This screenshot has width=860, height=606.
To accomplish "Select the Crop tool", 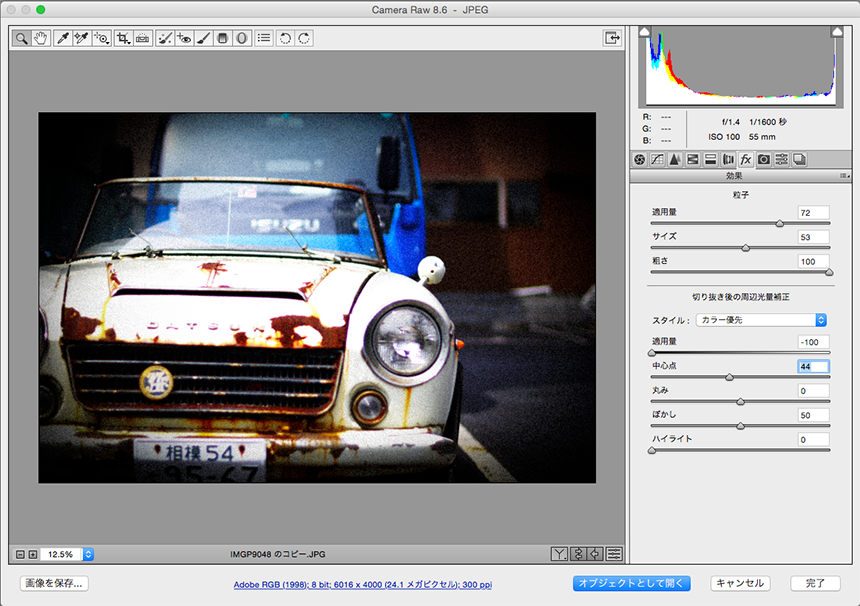I will (123, 38).
